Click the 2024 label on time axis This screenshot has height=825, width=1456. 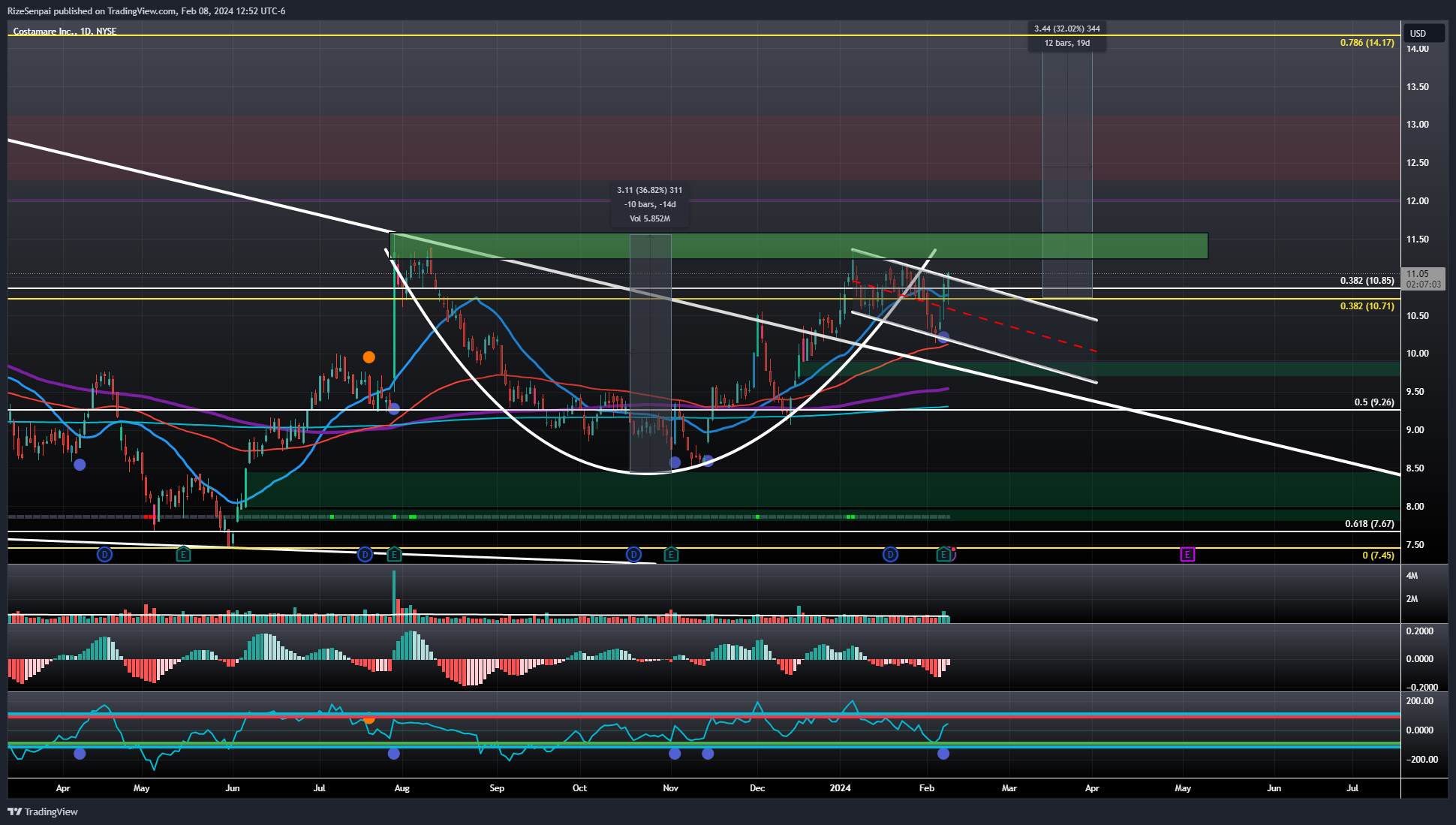tap(840, 788)
